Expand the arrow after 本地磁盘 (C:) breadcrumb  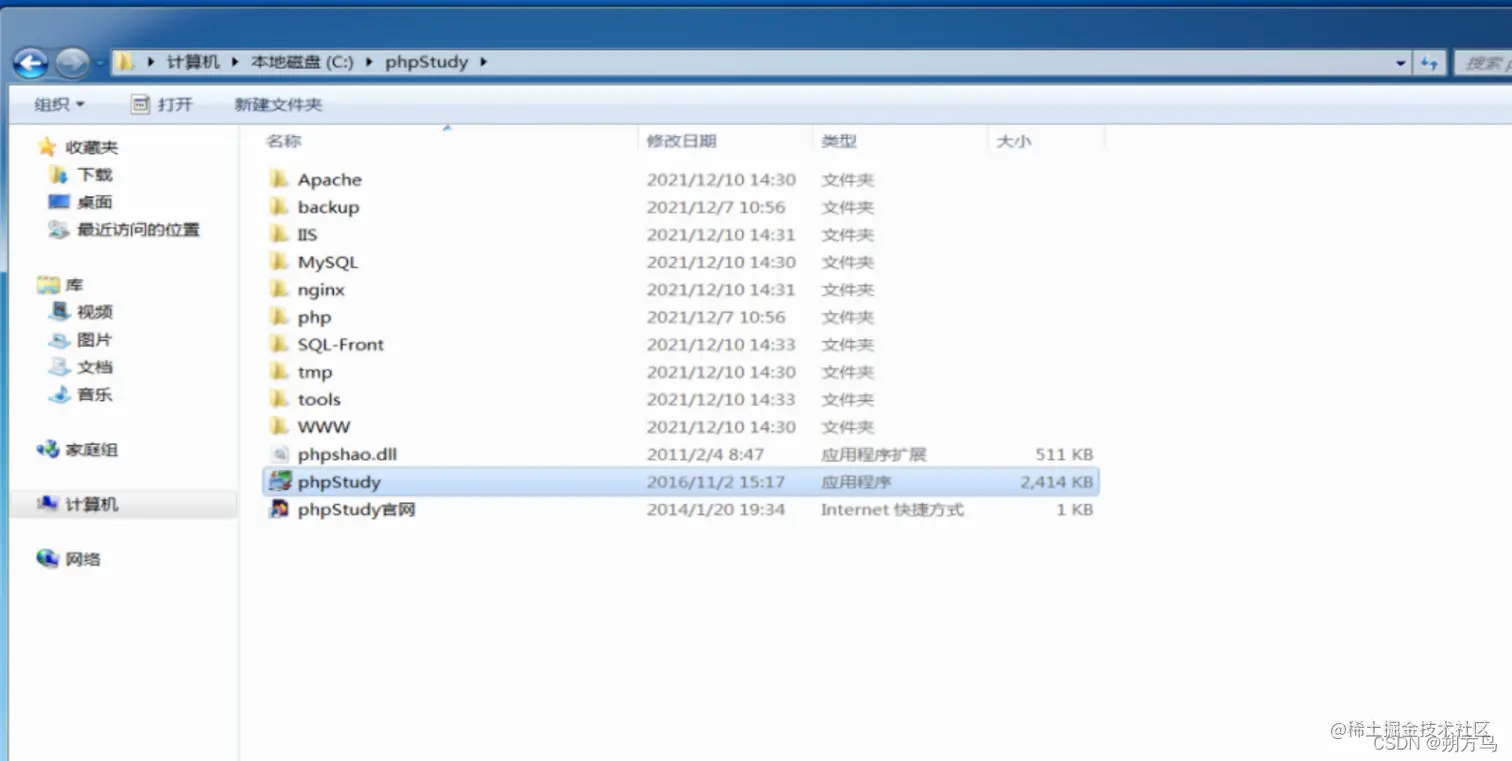click(x=369, y=62)
